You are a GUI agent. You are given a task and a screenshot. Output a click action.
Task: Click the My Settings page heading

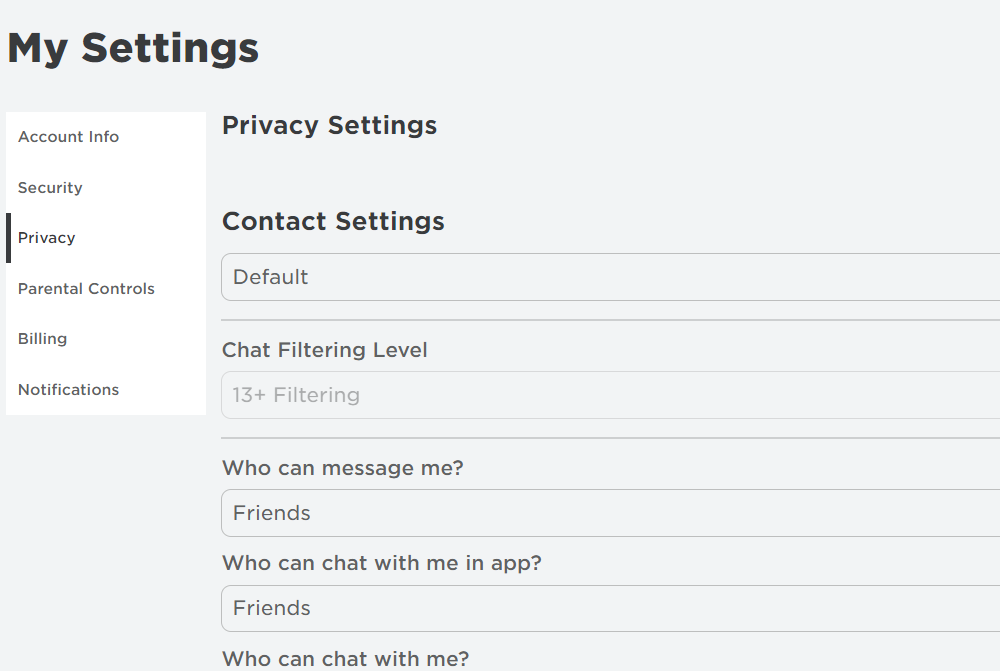[133, 48]
